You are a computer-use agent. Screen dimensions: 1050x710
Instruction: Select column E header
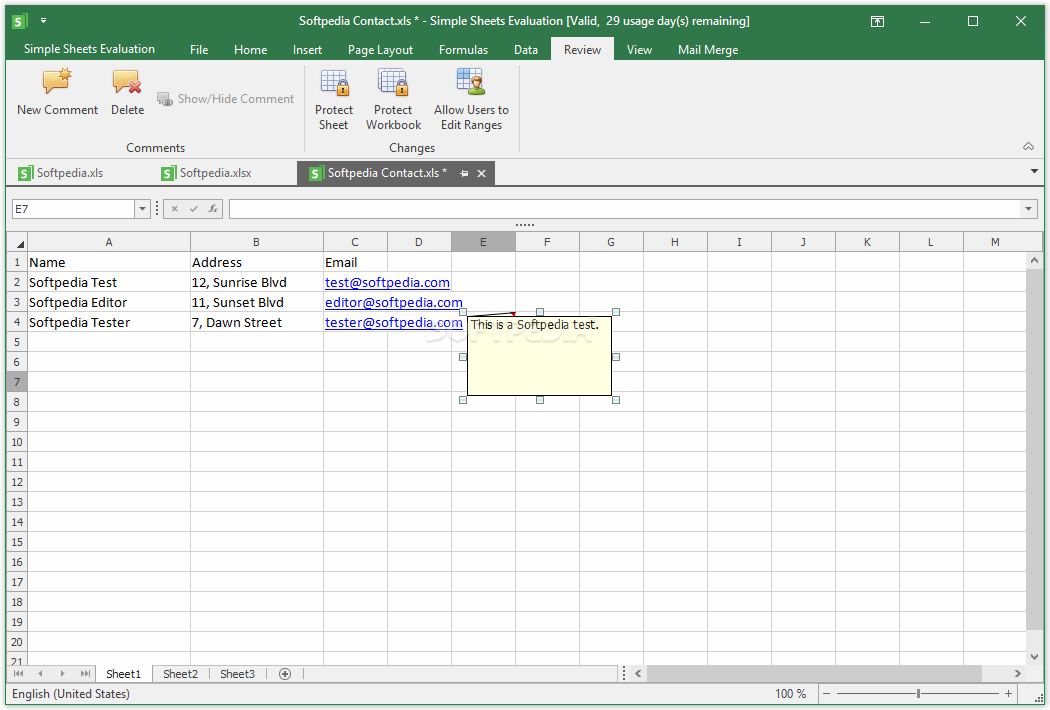point(483,242)
